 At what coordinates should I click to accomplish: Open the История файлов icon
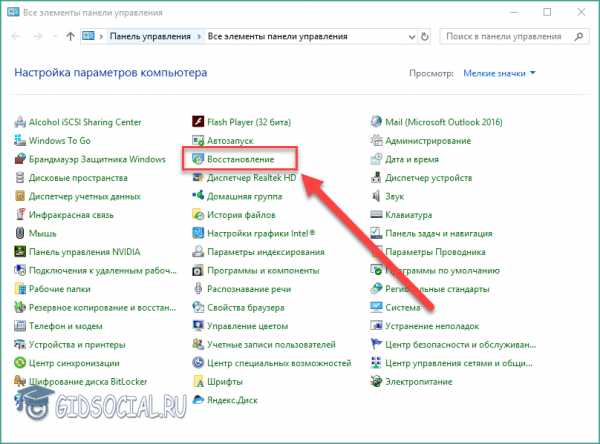tap(198, 215)
